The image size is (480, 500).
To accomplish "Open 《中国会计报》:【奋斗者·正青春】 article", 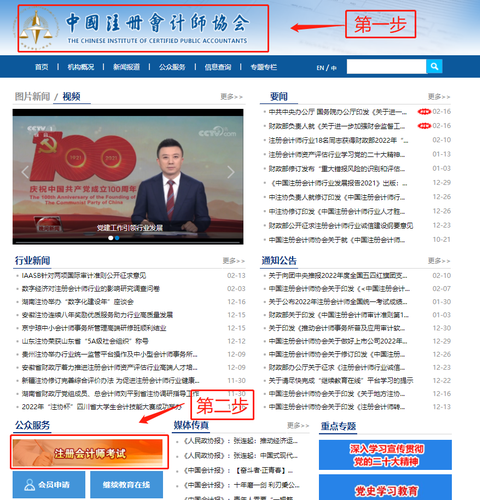I will coord(238,471).
